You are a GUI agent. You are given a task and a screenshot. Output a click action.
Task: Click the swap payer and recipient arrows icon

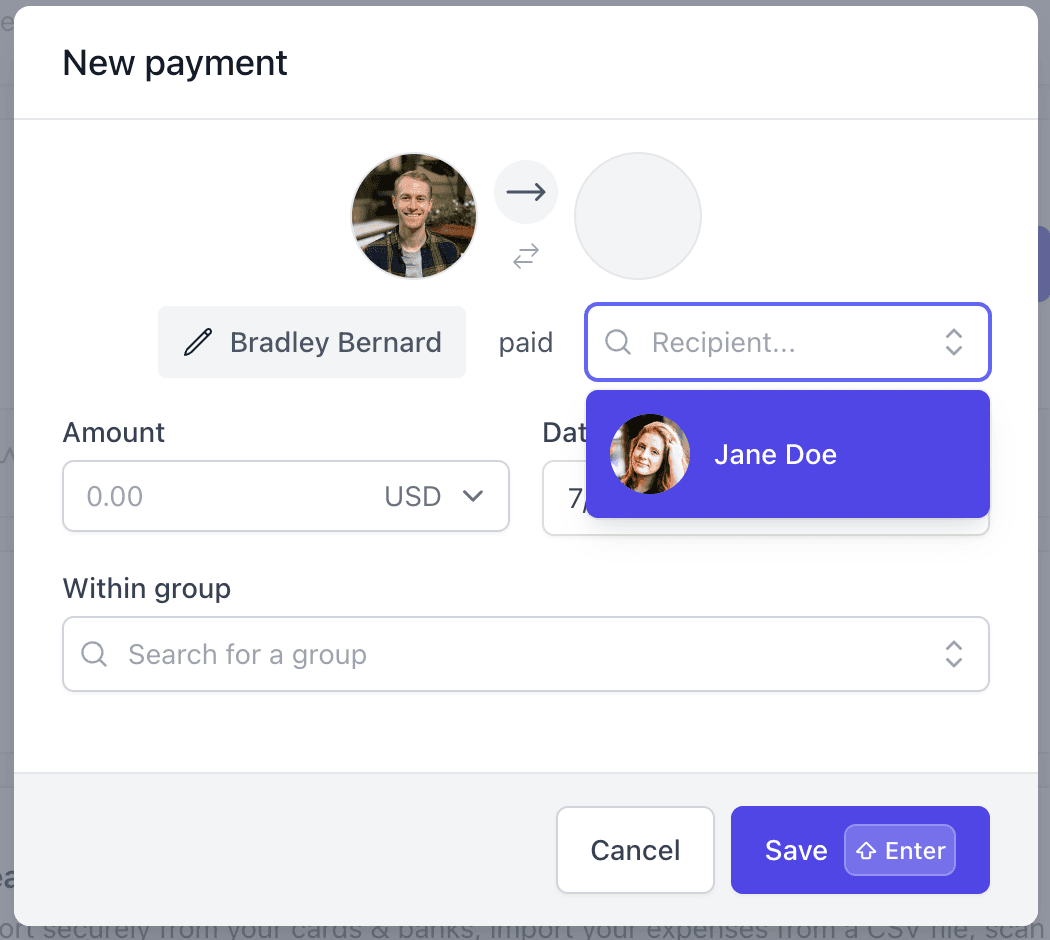(526, 256)
